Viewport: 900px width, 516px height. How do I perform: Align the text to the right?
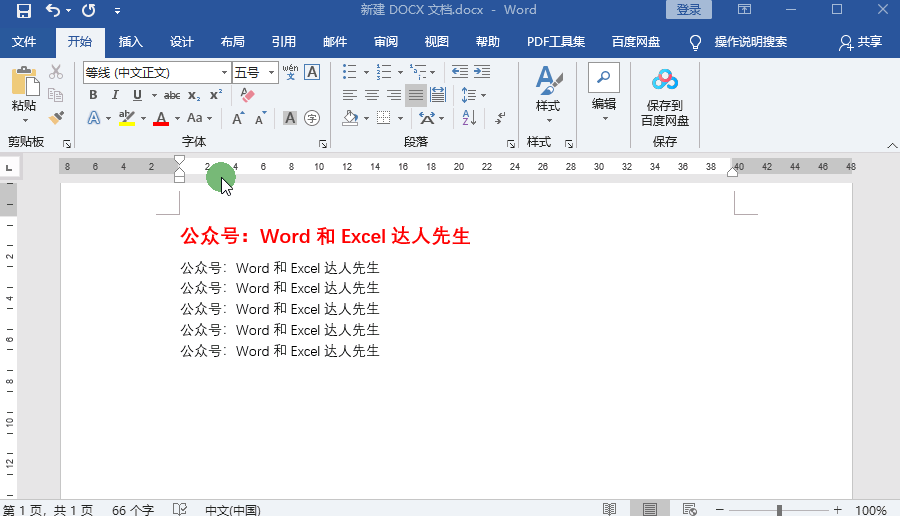coord(394,95)
